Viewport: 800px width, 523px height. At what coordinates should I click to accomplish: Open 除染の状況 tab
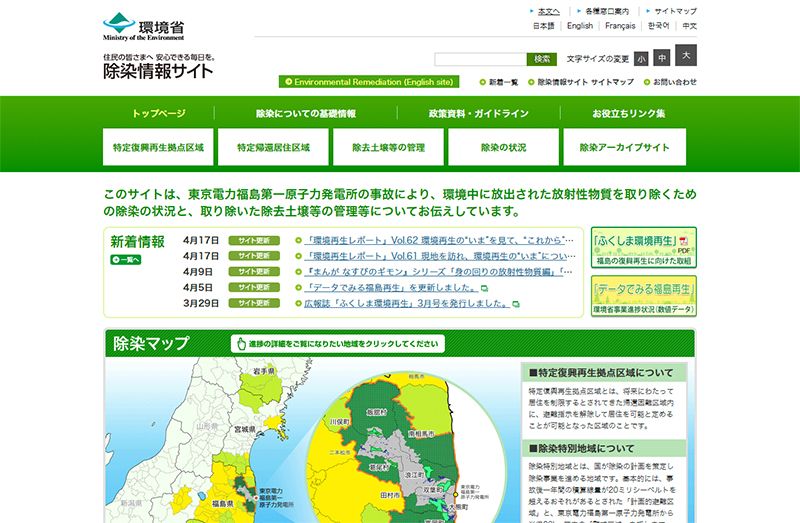(x=504, y=147)
